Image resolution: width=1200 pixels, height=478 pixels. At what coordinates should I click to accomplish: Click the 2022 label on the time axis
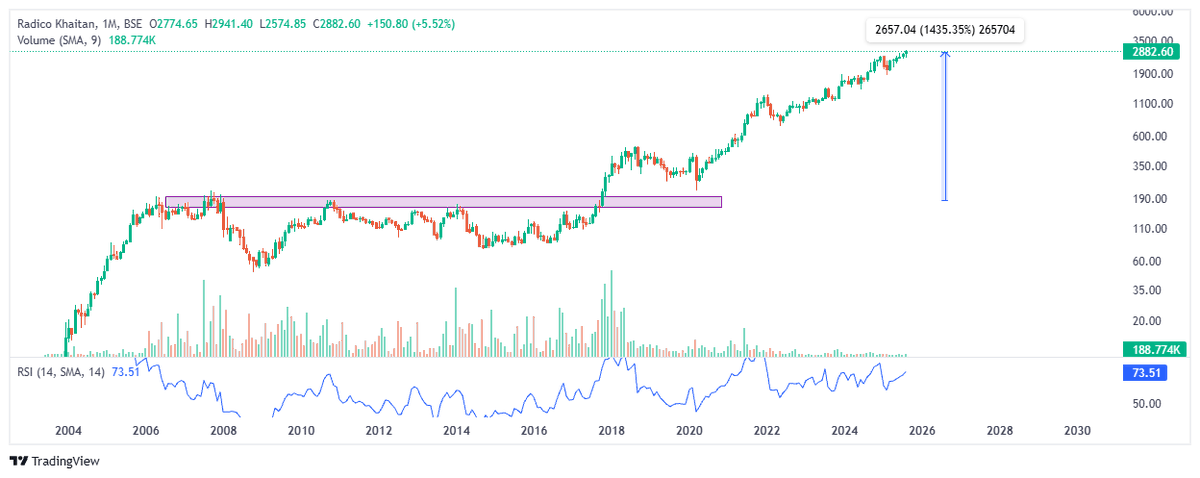[x=767, y=431]
